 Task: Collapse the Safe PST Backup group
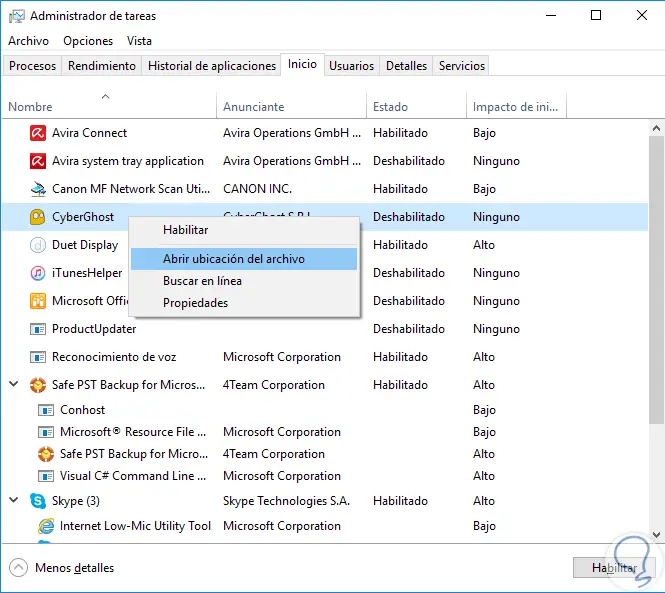point(14,384)
